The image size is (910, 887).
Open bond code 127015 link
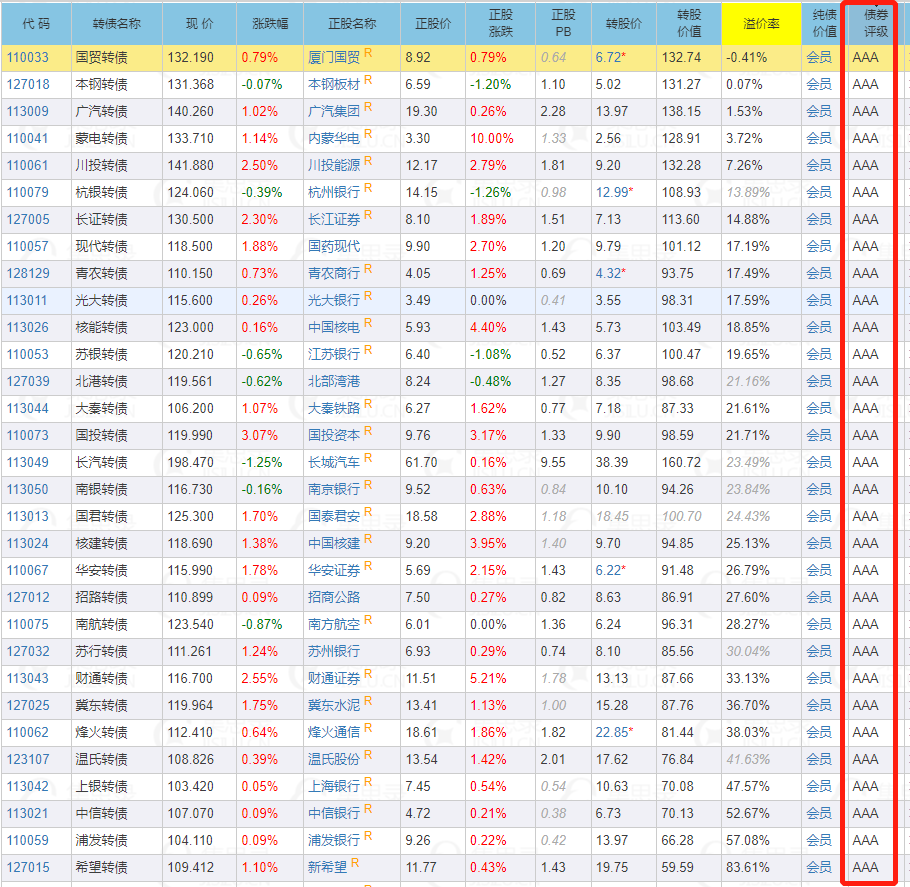(28, 867)
